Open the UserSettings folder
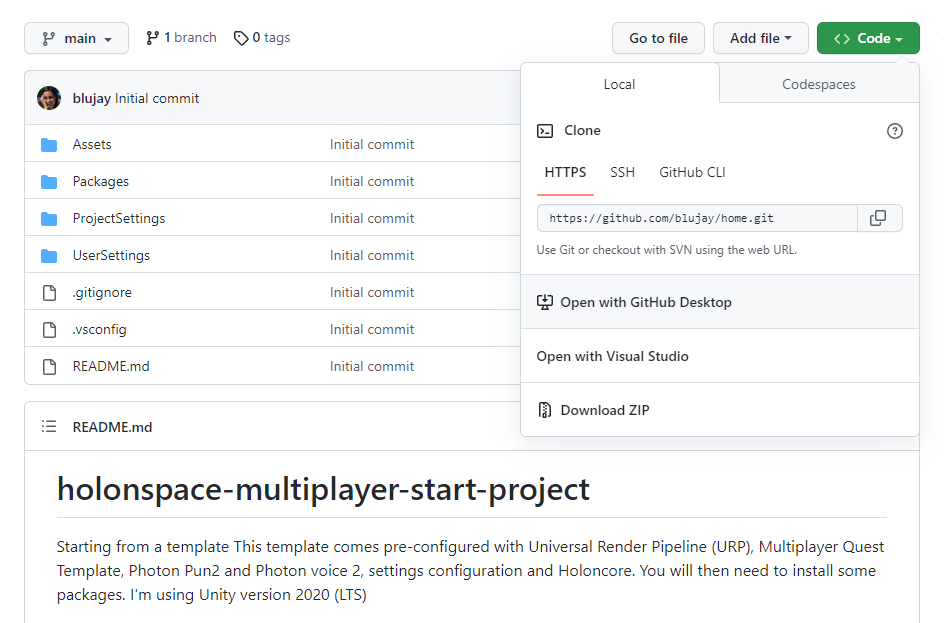The height and width of the screenshot is (623, 944). [111, 256]
